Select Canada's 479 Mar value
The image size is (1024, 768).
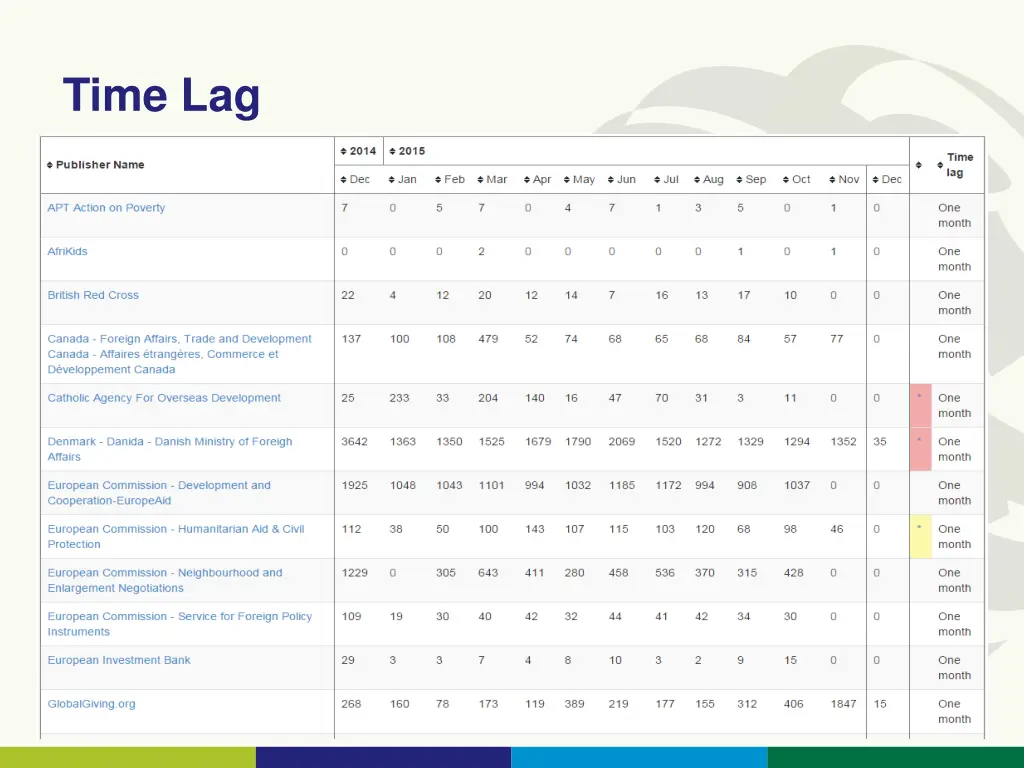(x=488, y=339)
